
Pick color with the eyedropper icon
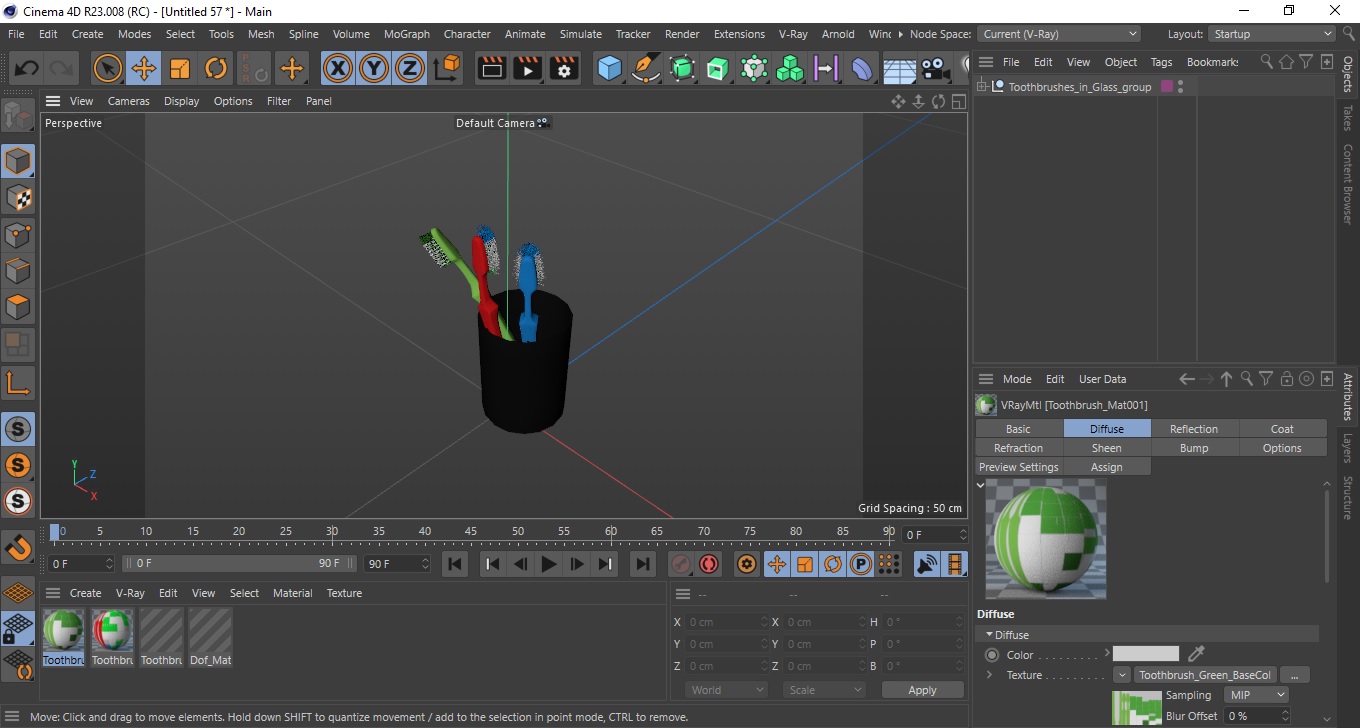point(1195,654)
